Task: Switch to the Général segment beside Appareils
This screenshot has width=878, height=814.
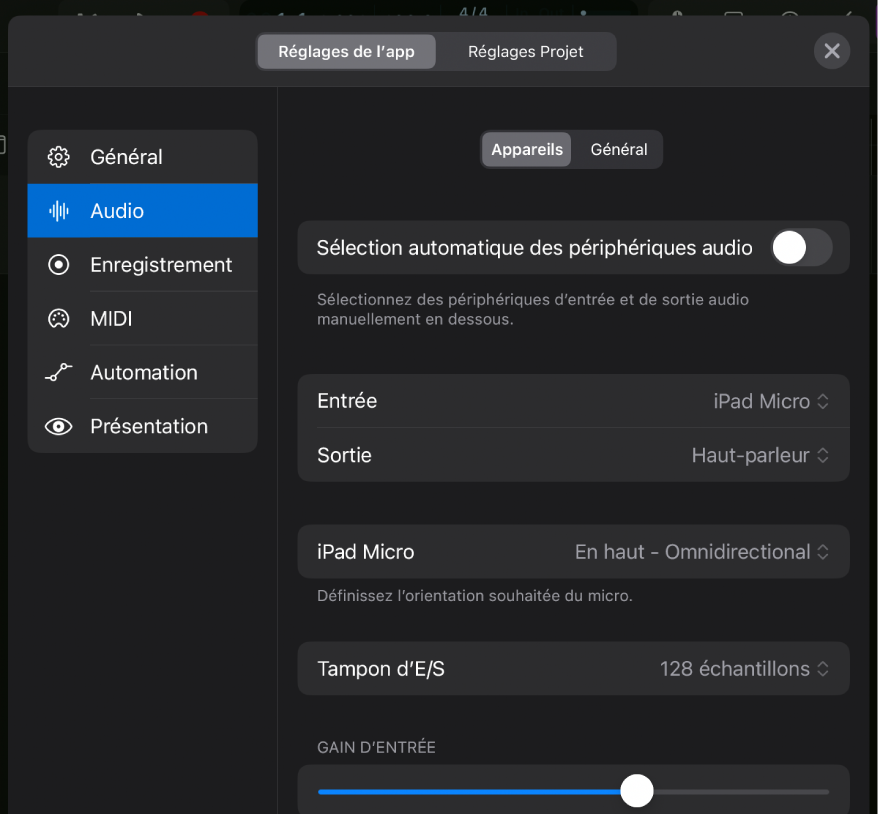Action: [x=619, y=150]
